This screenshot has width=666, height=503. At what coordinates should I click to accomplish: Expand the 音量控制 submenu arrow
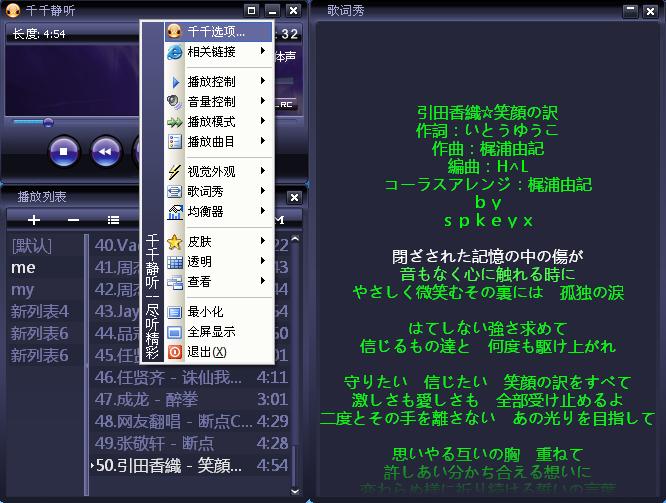pyautogui.click(x=263, y=101)
